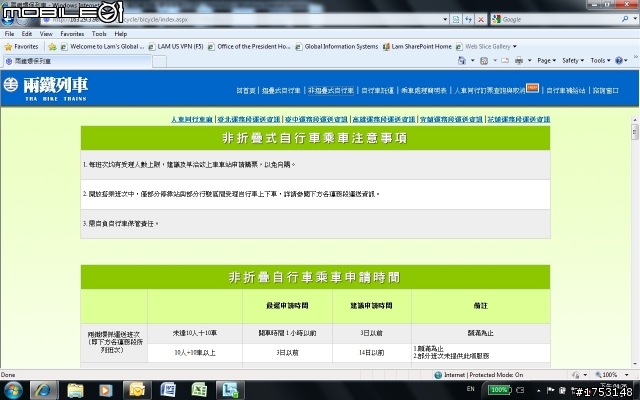The width and height of the screenshot is (640, 400).
Task: Click the page scrollbar up arrow
Action: 634,120
